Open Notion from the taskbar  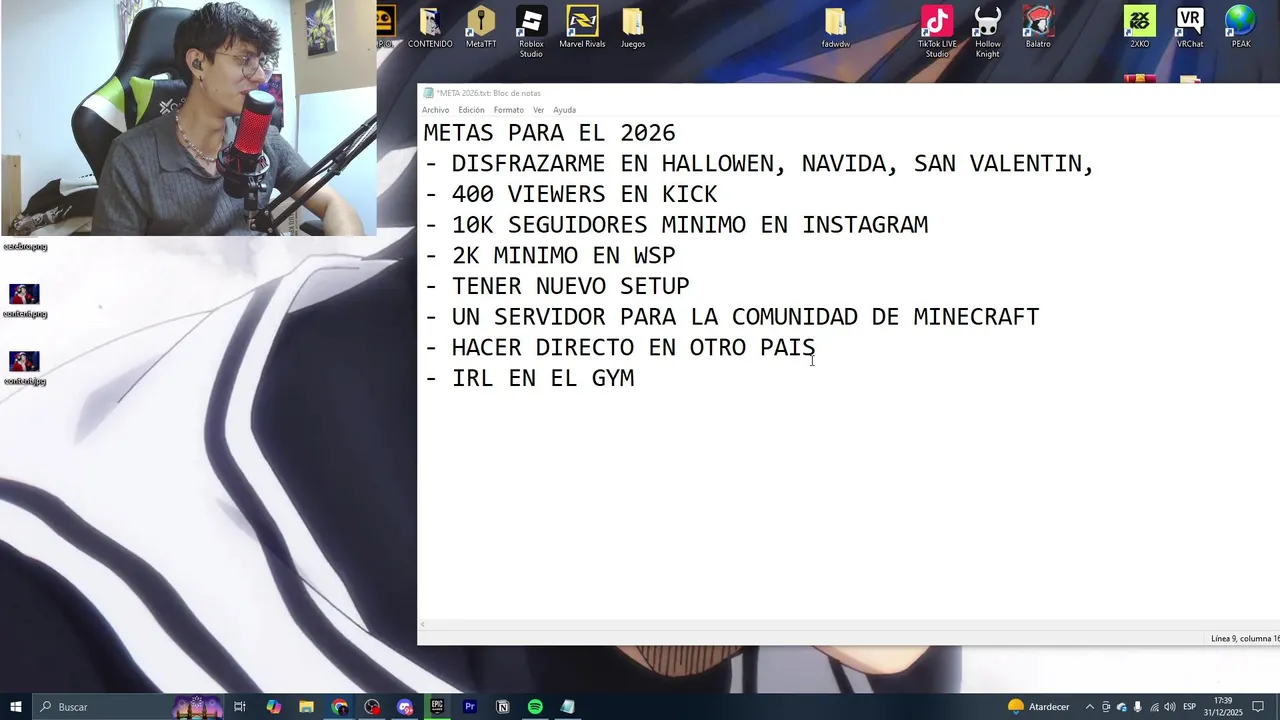503,707
